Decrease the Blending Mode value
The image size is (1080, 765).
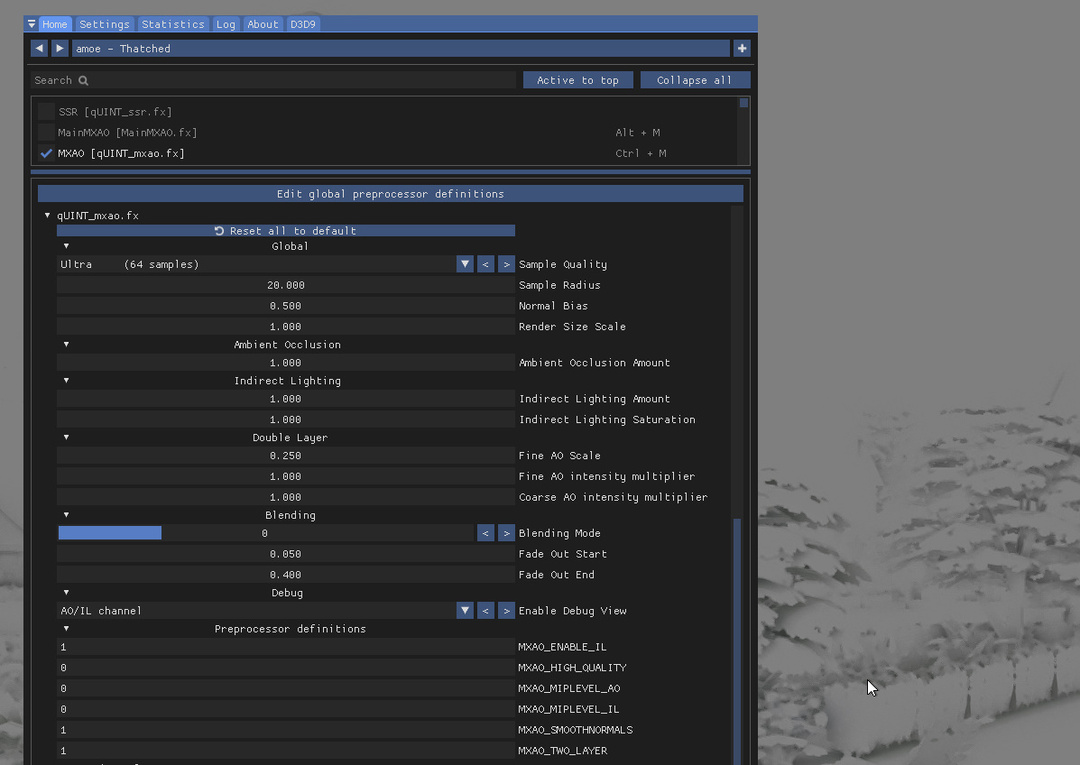click(486, 533)
